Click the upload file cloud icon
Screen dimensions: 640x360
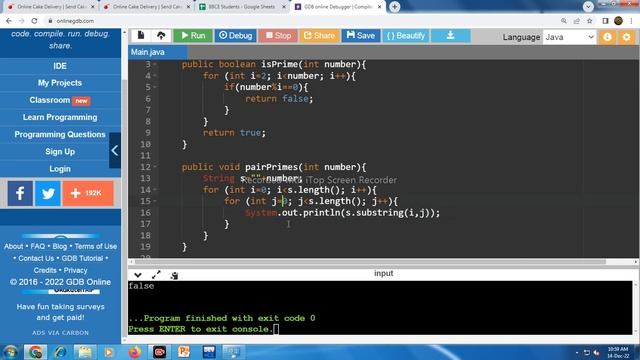161,36
